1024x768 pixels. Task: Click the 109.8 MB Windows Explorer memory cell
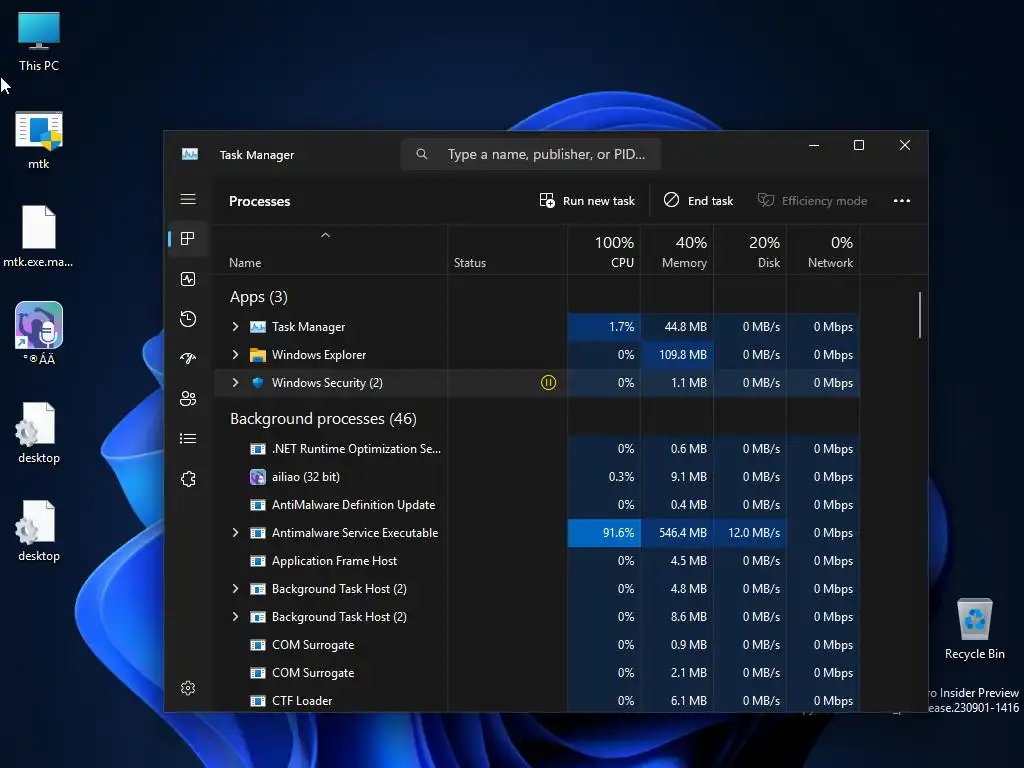678,355
